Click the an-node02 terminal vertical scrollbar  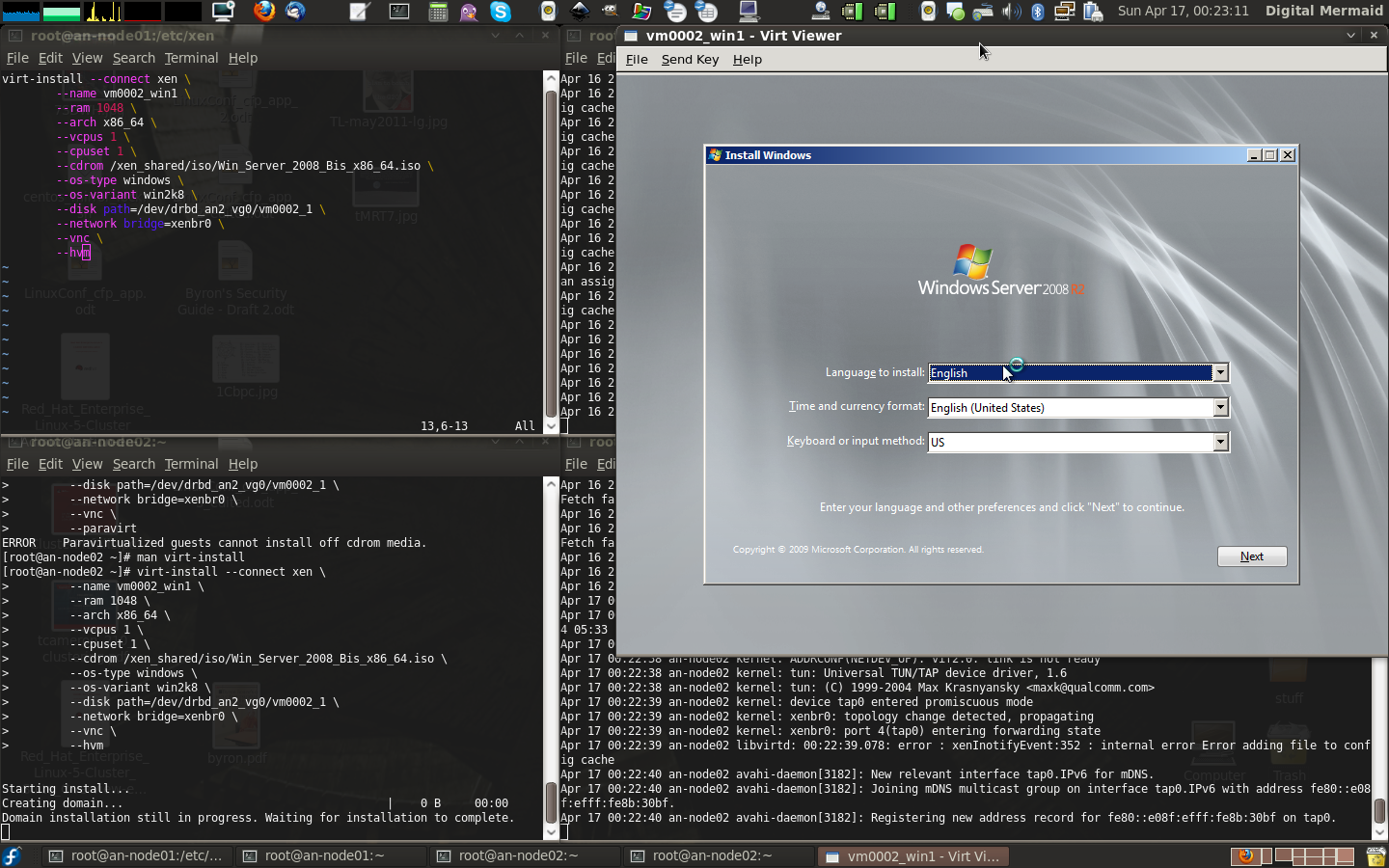point(551,659)
